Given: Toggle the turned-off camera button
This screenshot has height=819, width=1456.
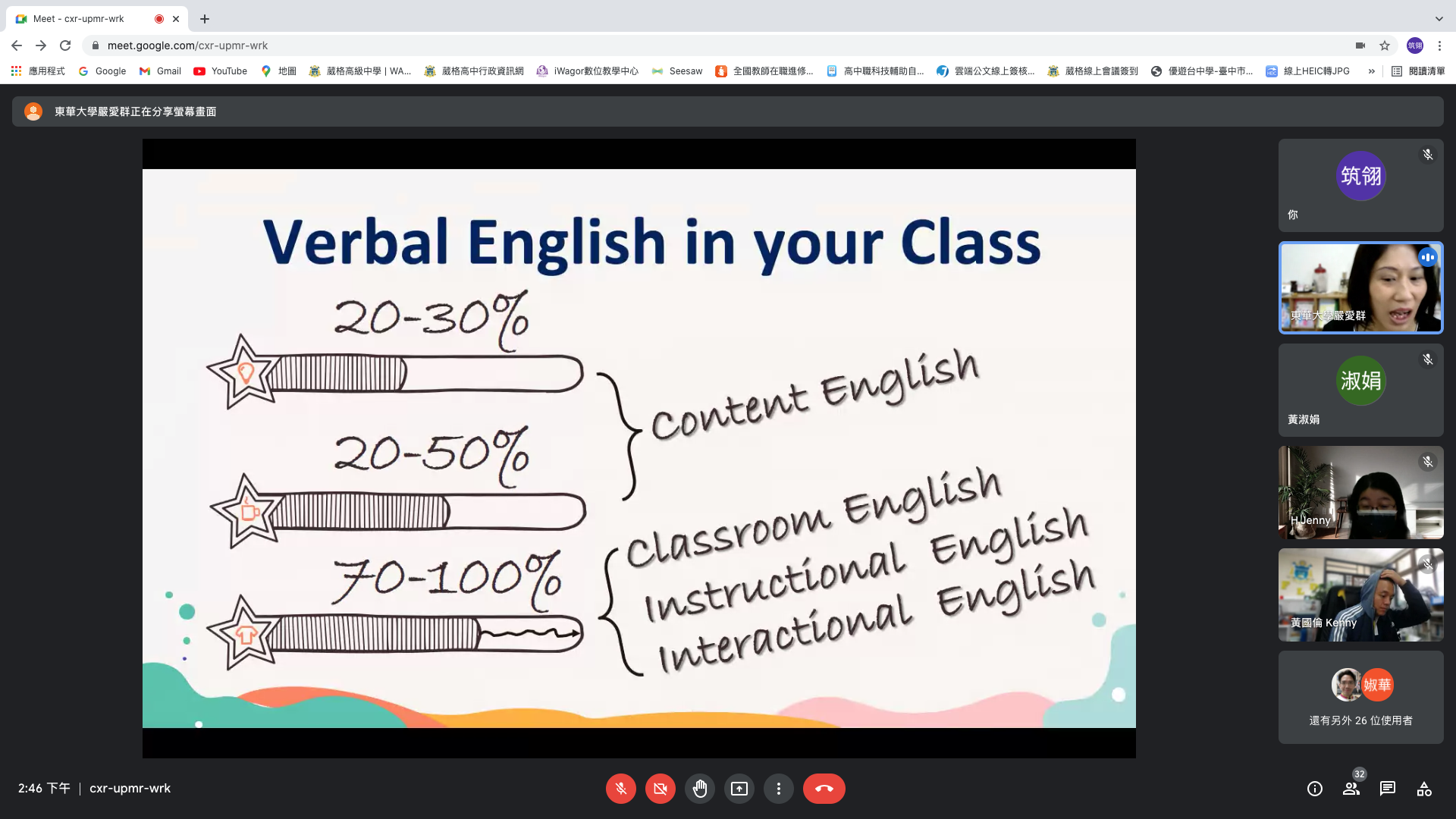Looking at the screenshot, I should tap(660, 789).
